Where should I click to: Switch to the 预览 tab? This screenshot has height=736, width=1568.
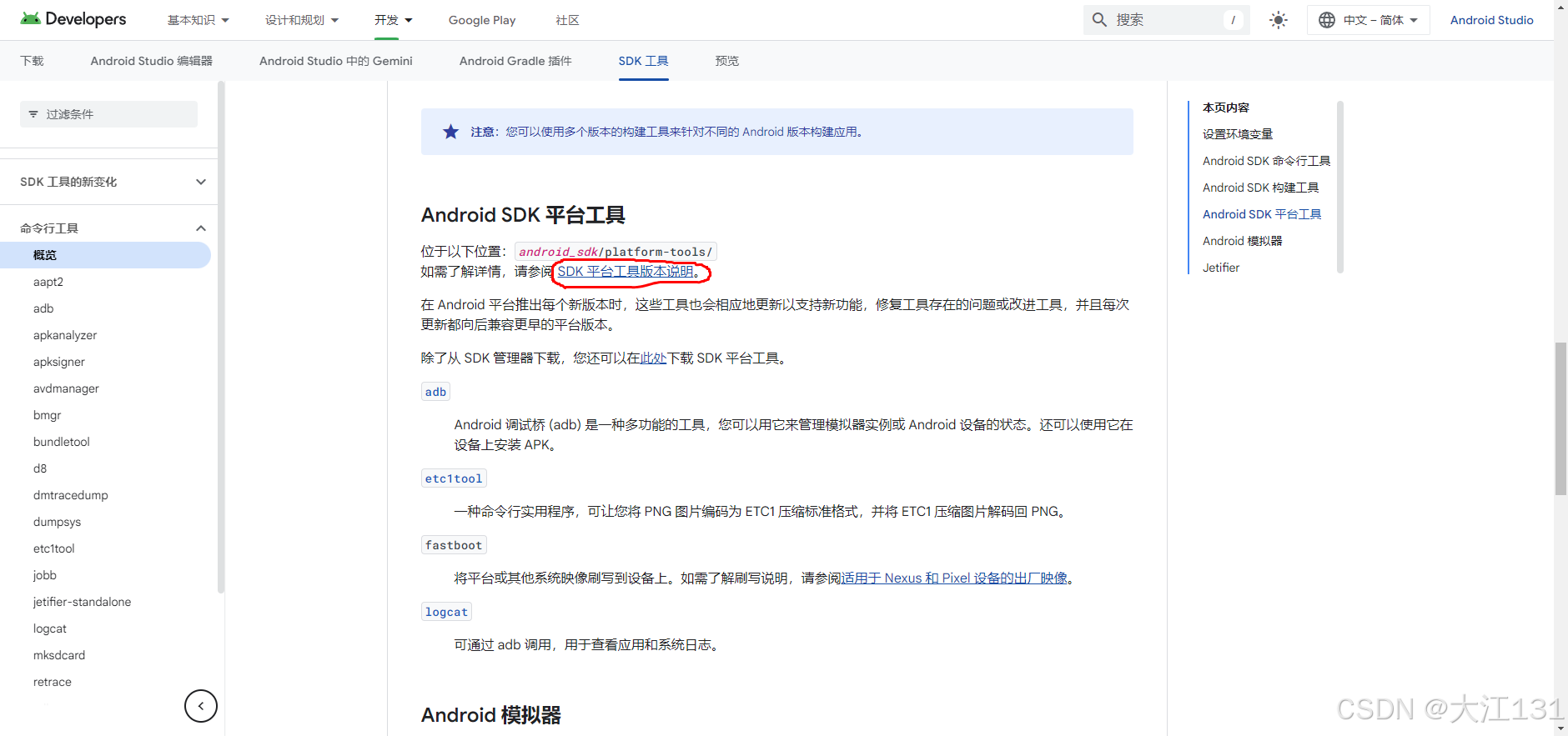pyautogui.click(x=727, y=61)
